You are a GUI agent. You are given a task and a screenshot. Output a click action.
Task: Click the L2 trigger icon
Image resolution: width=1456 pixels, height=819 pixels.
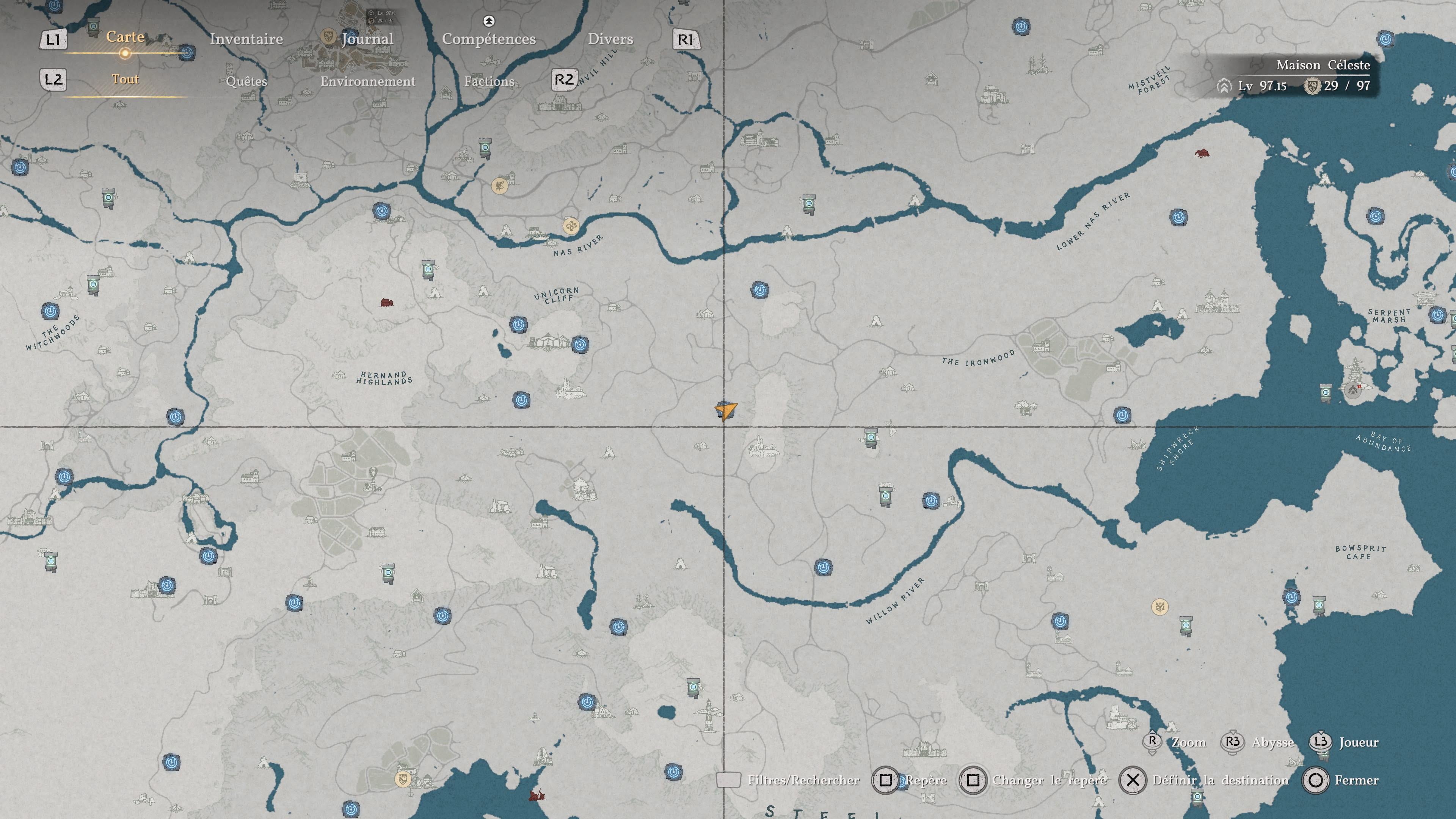(x=53, y=80)
